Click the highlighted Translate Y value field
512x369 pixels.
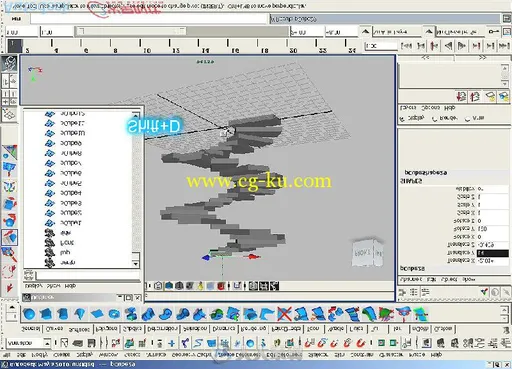pos(493,253)
